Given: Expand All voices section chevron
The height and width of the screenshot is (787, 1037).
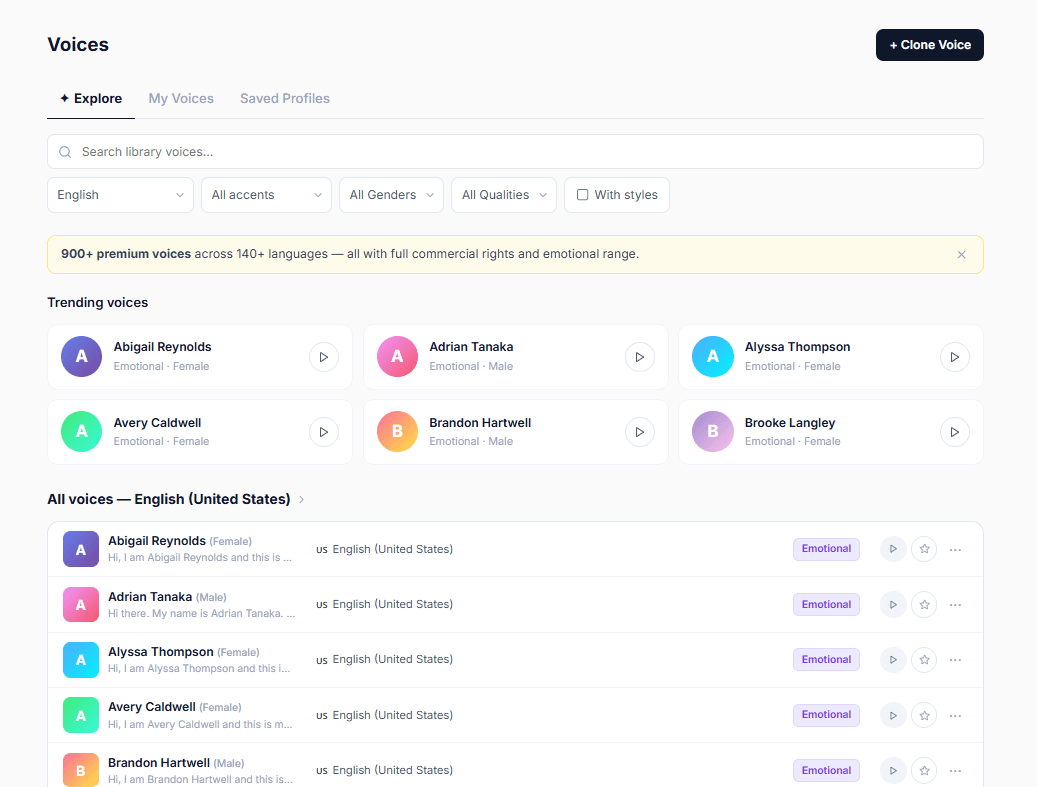Looking at the screenshot, I should 302,499.
